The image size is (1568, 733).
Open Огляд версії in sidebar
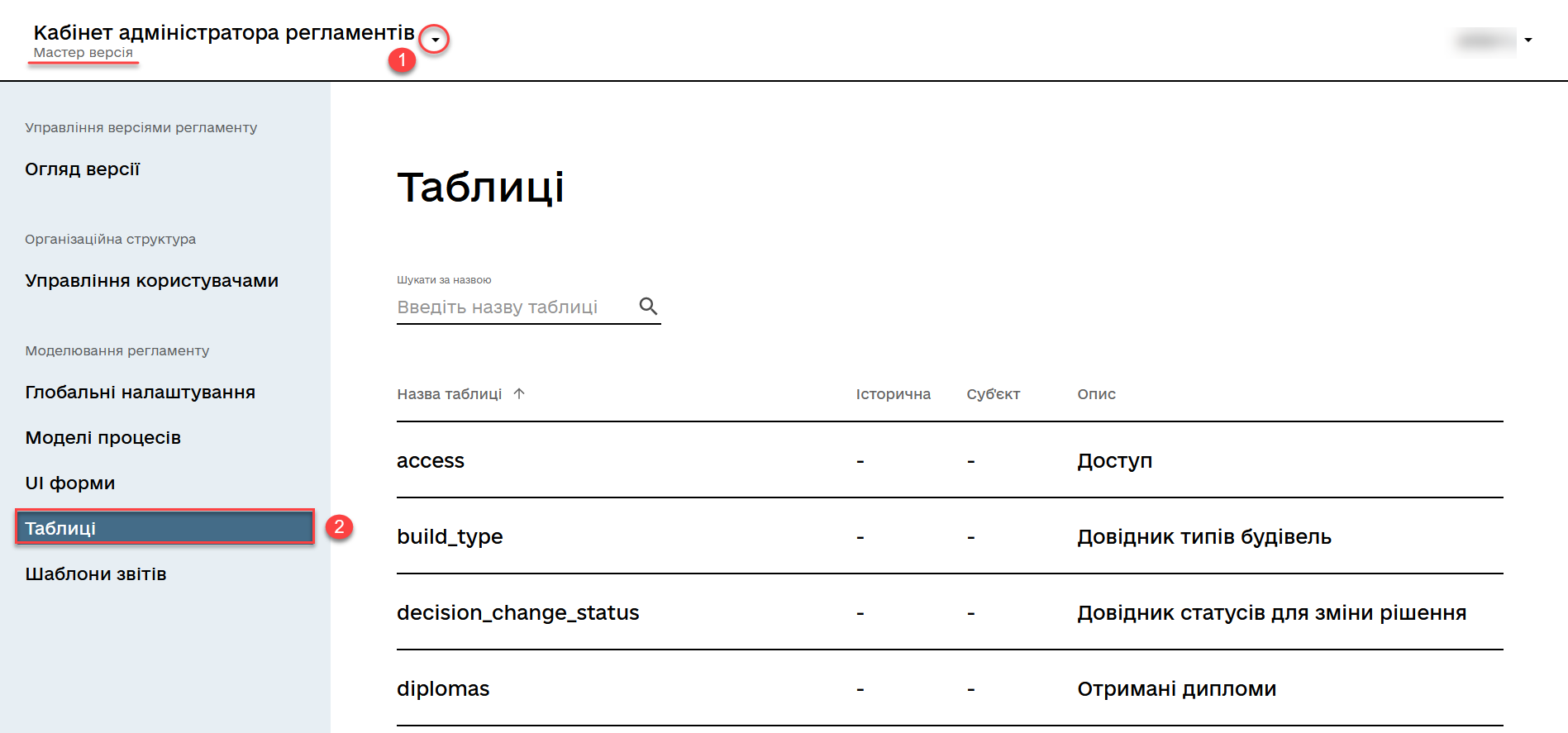pos(83,169)
